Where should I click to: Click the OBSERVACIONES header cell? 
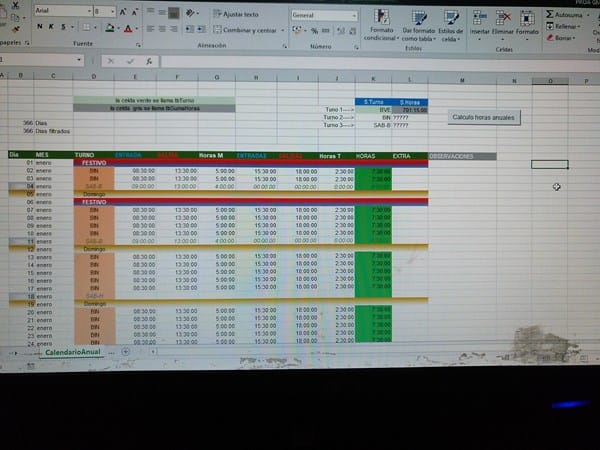463,156
